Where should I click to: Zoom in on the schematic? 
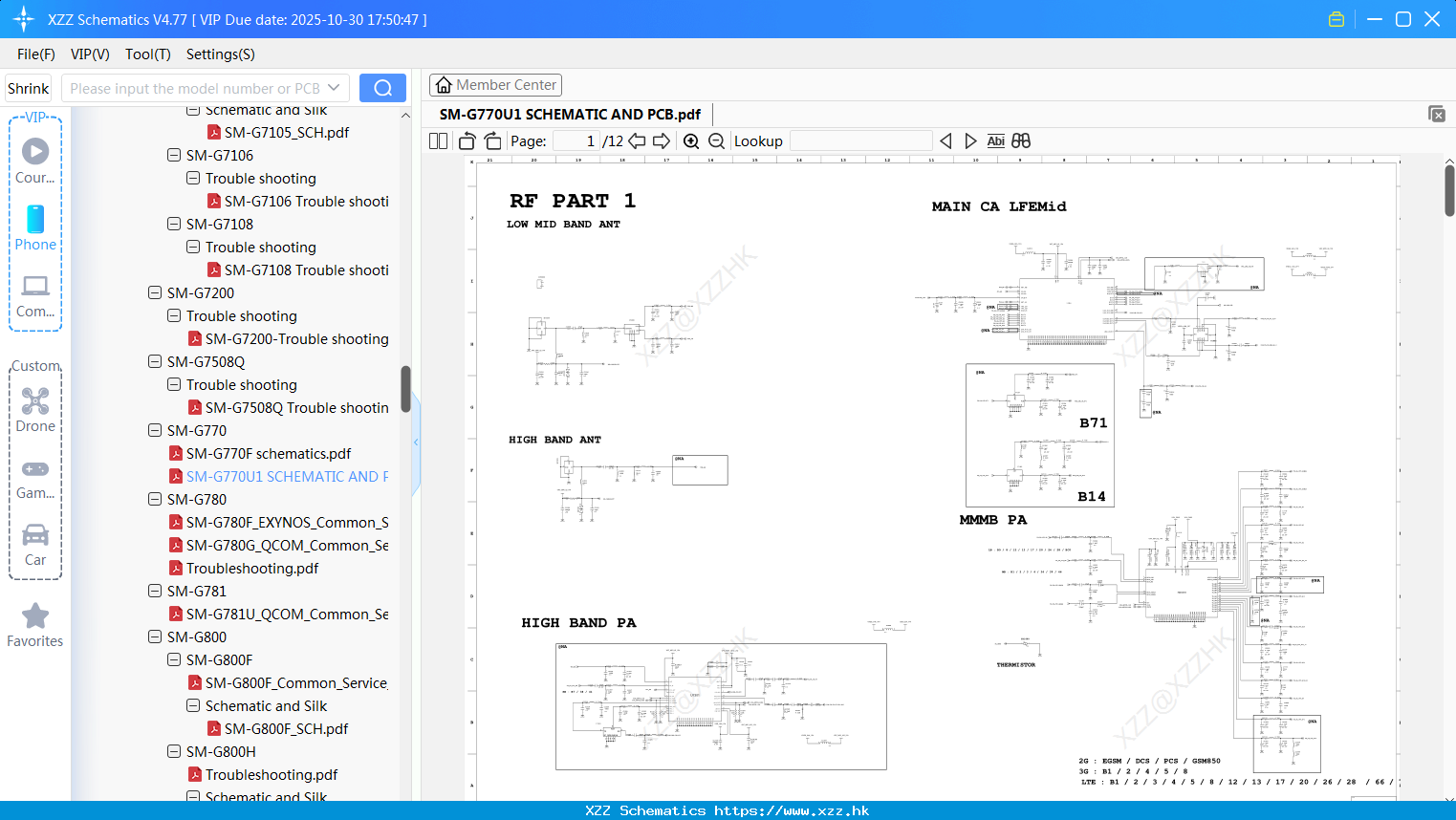691,140
